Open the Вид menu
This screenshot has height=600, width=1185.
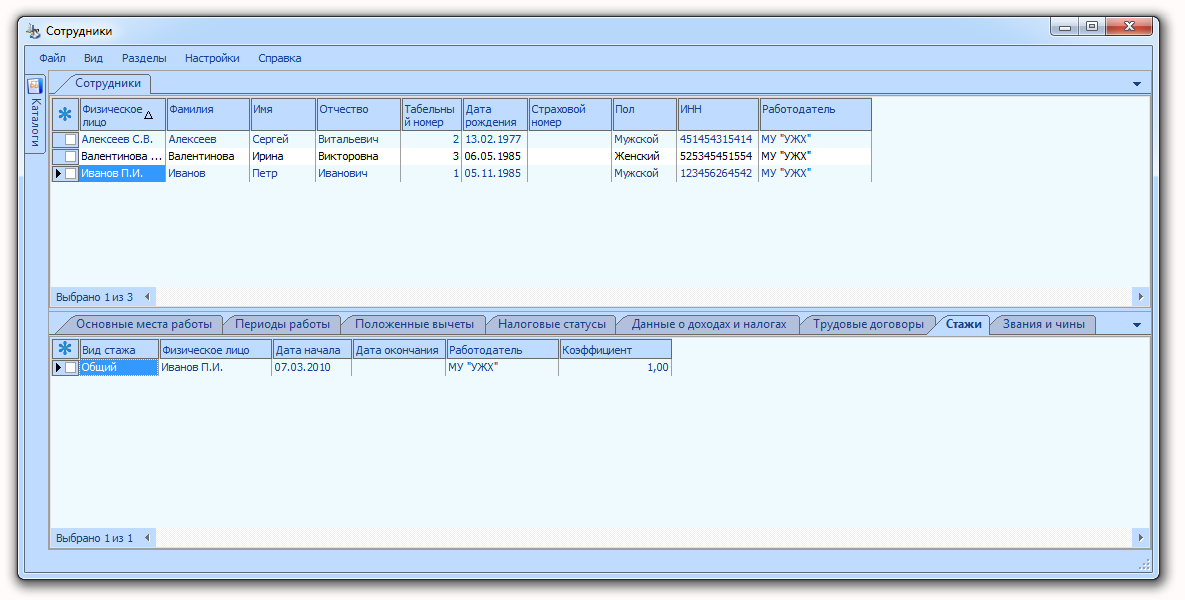94,58
